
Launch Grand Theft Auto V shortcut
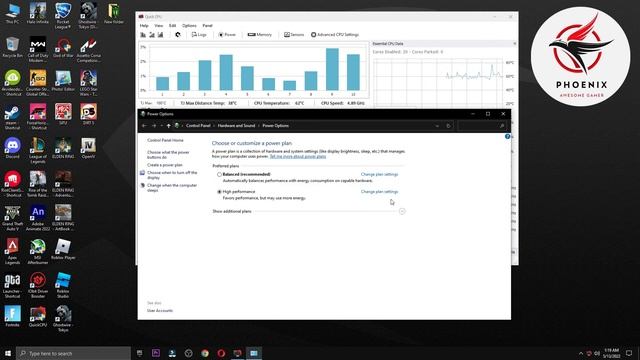click(x=12, y=218)
